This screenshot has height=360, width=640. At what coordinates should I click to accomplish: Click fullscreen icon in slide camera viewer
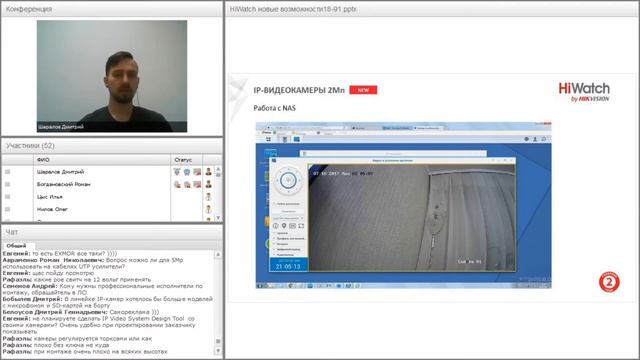301,226
